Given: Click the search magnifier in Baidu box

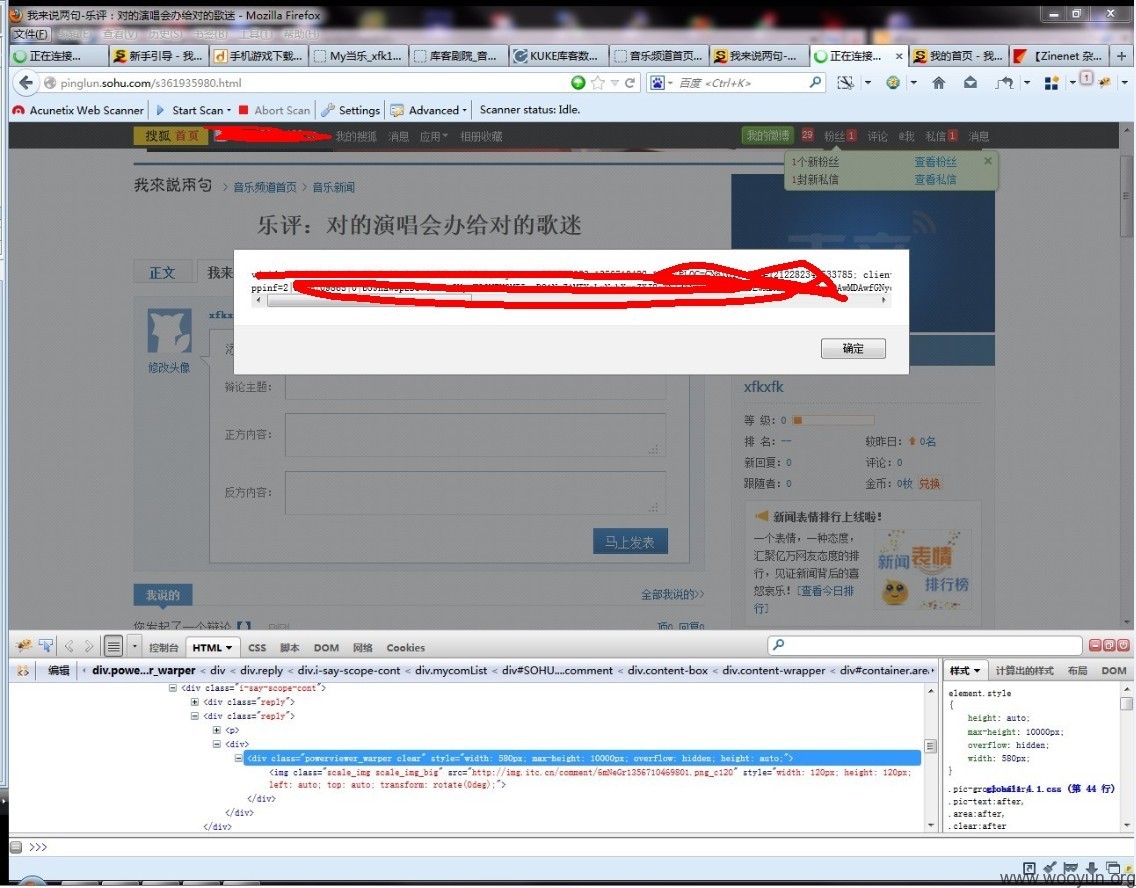Looking at the screenshot, I should tap(815, 83).
